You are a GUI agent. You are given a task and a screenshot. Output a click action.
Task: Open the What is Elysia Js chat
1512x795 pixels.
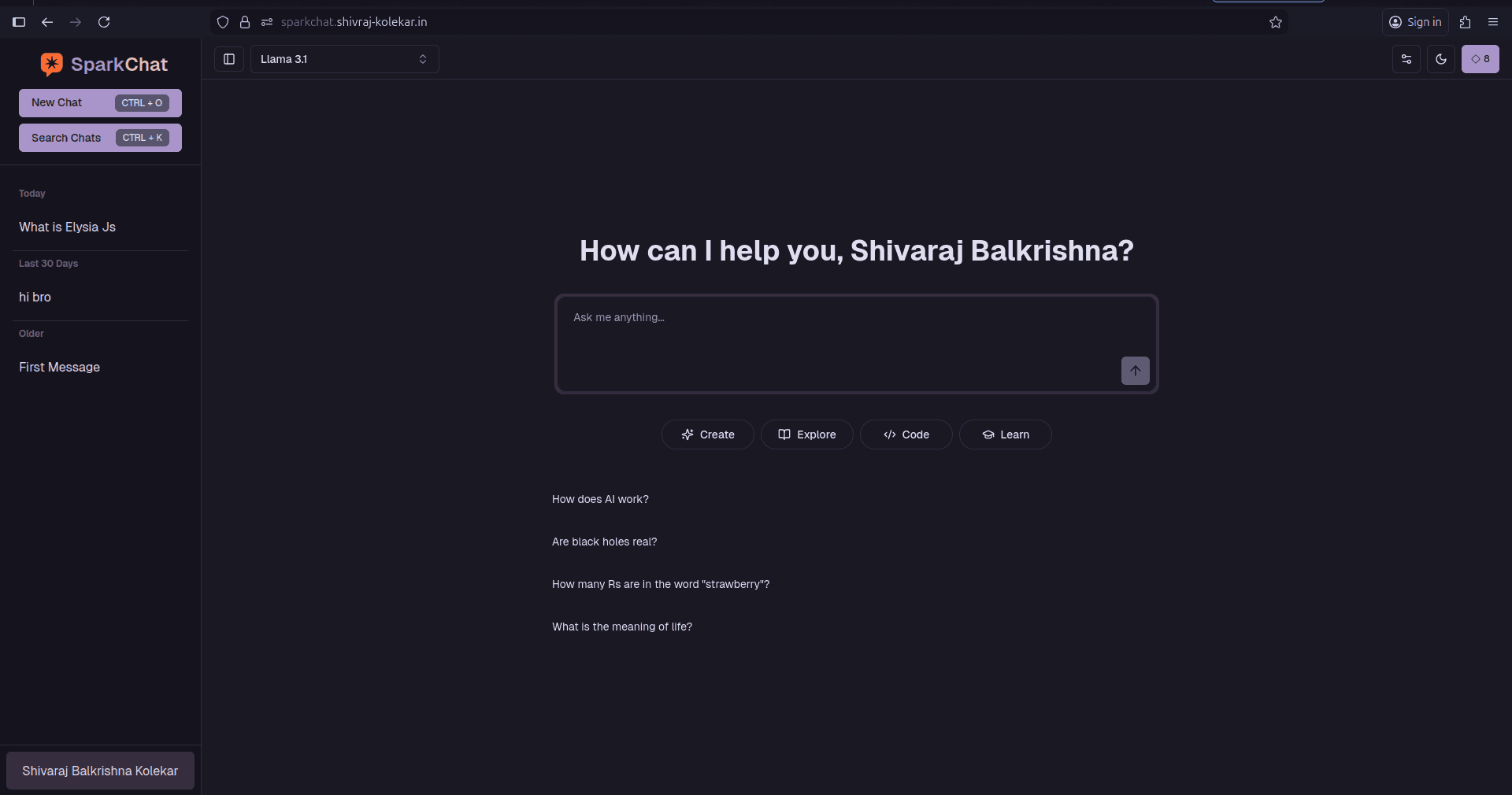click(68, 227)
